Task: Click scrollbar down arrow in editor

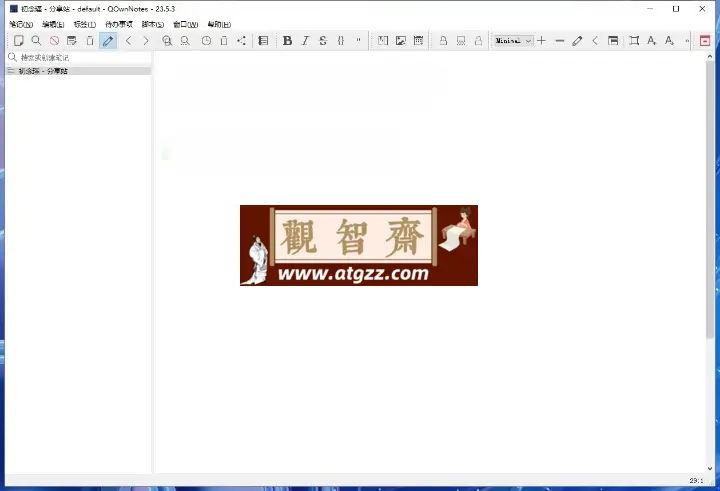Action: (x=710, y=468)
